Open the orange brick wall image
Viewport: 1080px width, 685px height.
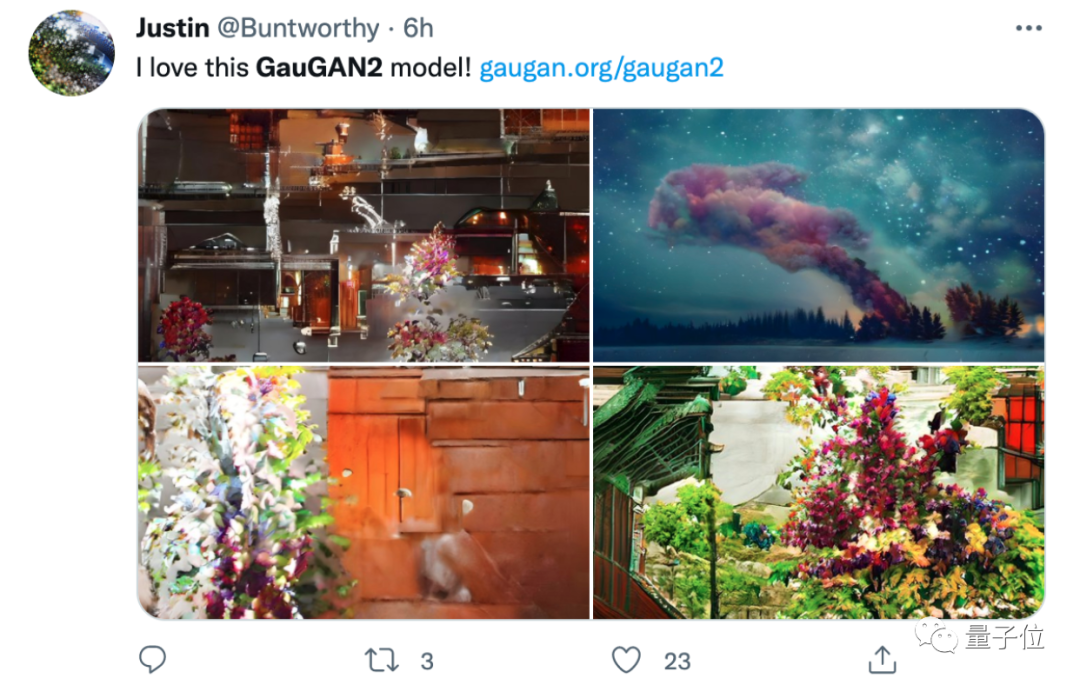click(x=364, y=492)
